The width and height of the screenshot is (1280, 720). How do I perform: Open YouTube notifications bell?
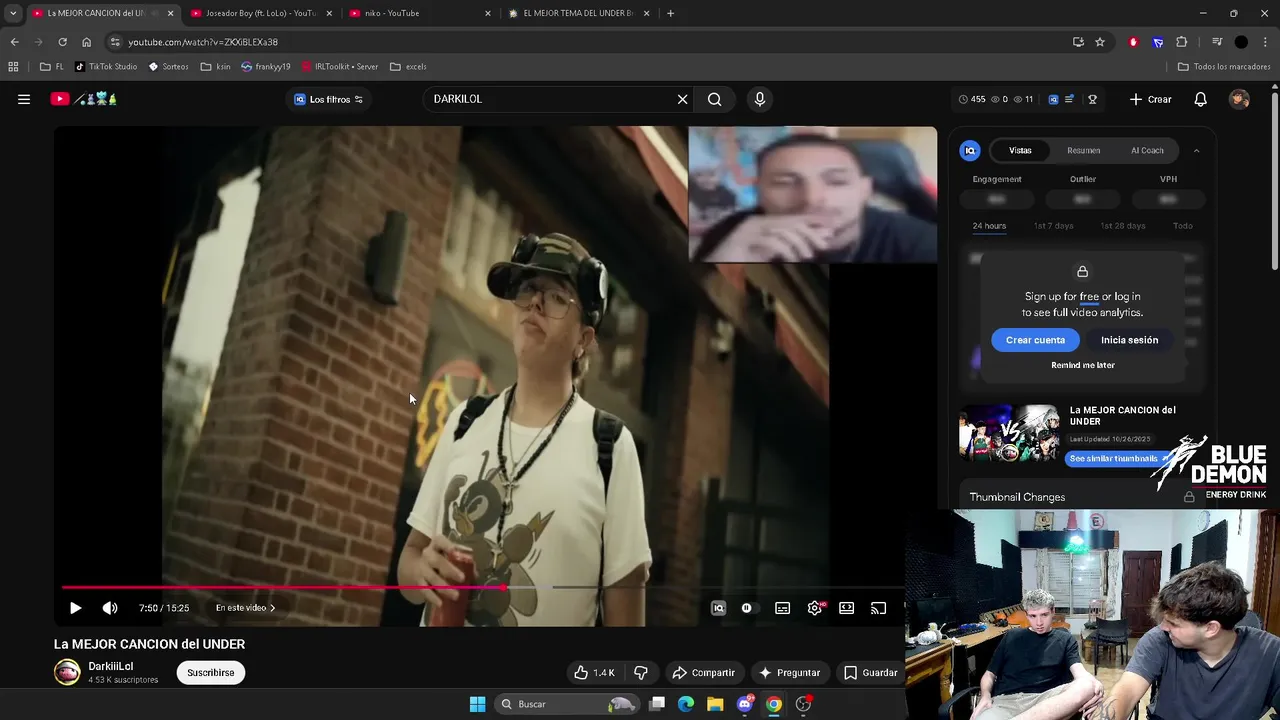coord(1200,99)
